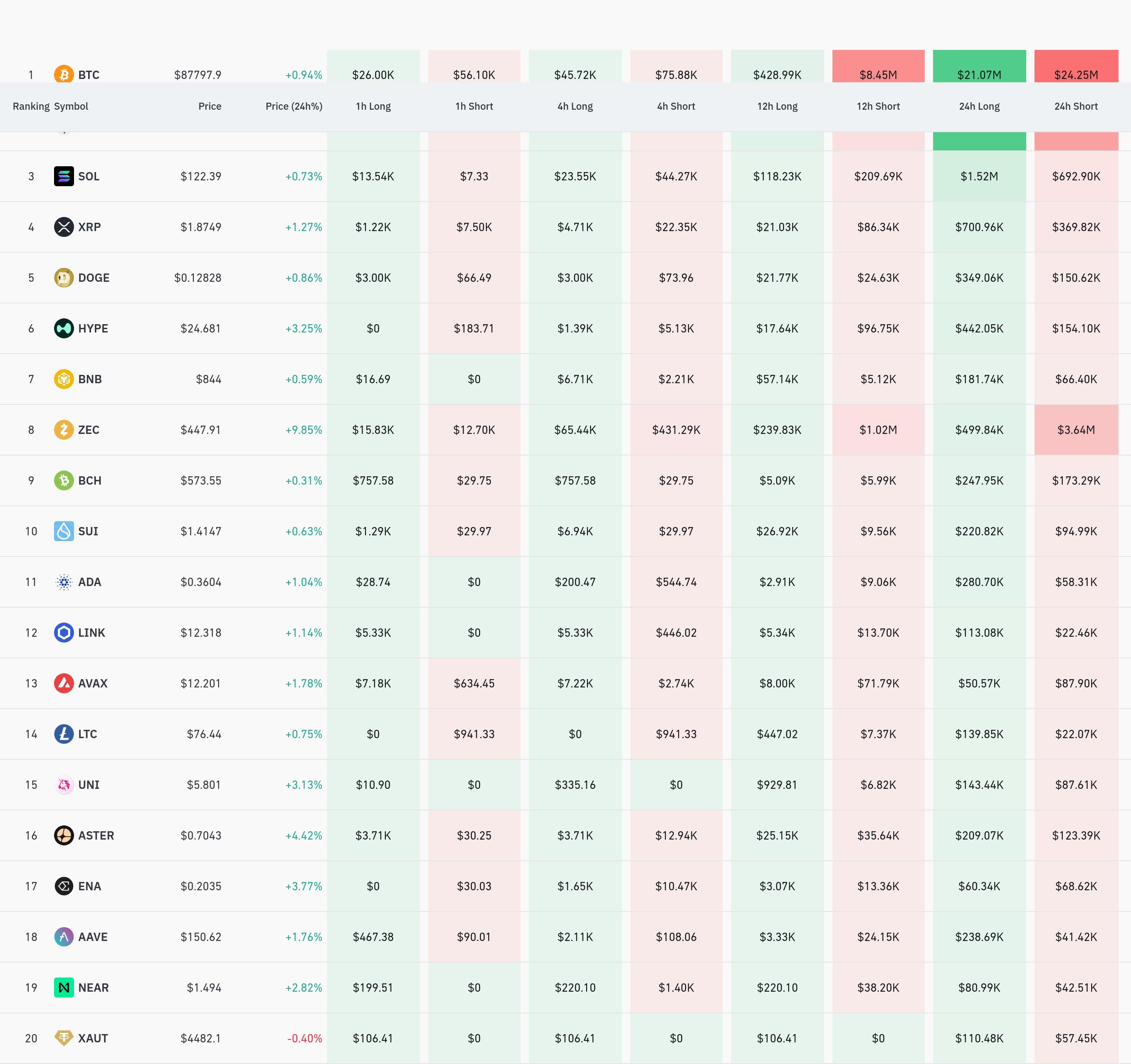Open the XAUT symbol link
The image size is (1131, 1064).
(93, 1038)
